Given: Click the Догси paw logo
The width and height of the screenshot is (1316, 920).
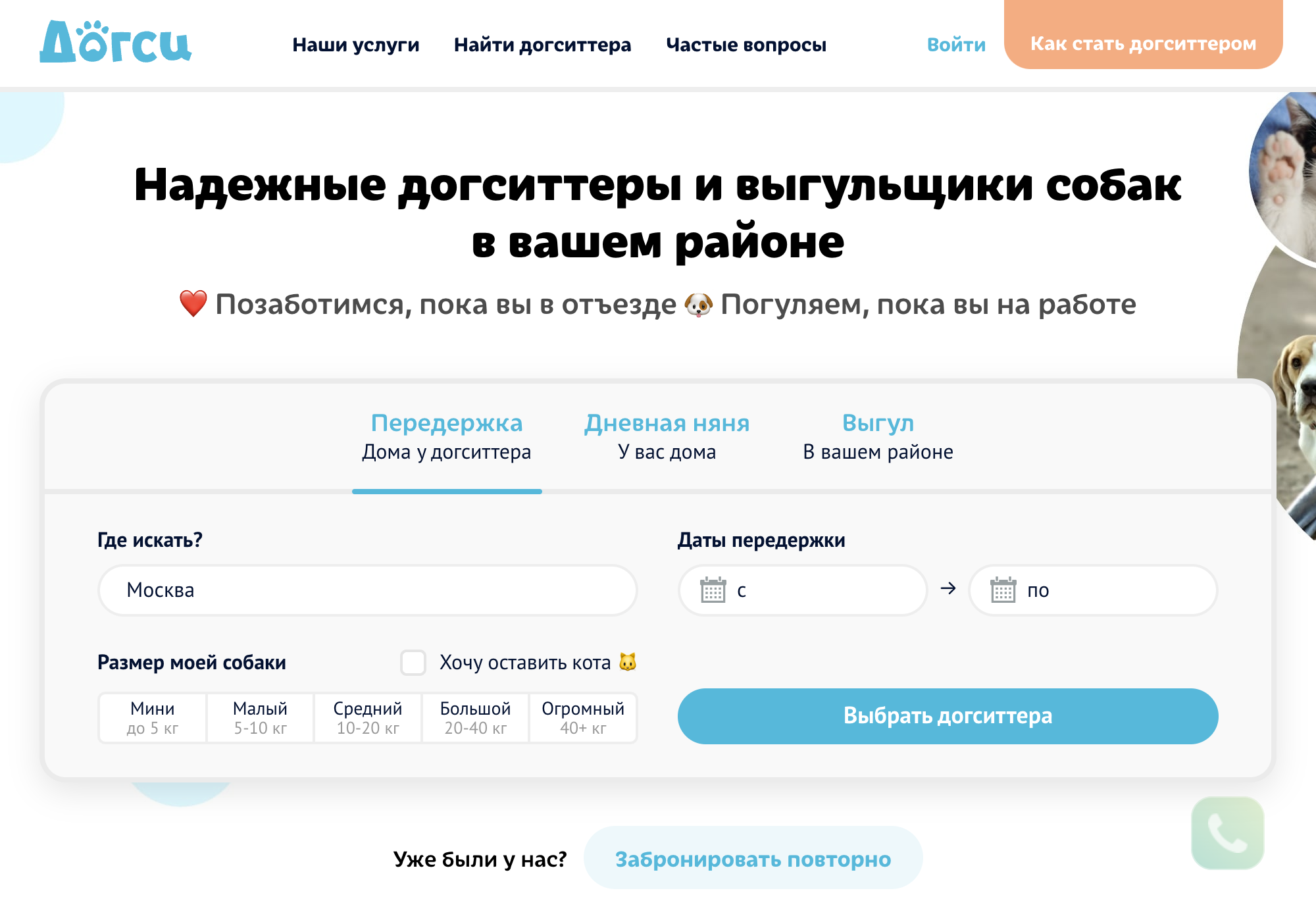Looking at the screenshot, I should pyautogui.click(x=115, y=41).
